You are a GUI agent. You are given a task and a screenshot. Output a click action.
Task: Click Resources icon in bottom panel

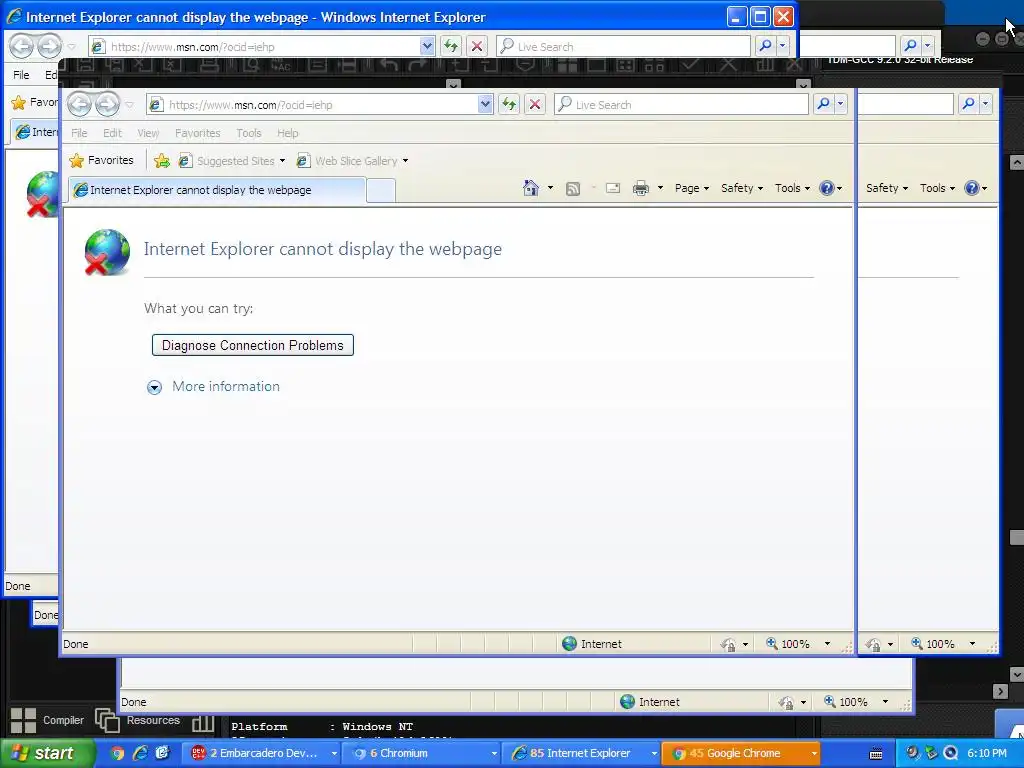click(107, 720)
